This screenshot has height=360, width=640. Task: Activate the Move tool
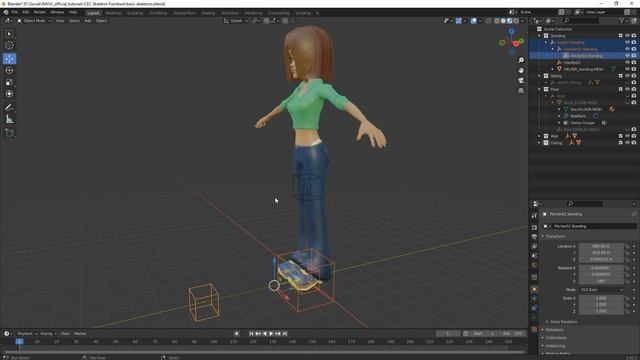[x=9, y=59]
